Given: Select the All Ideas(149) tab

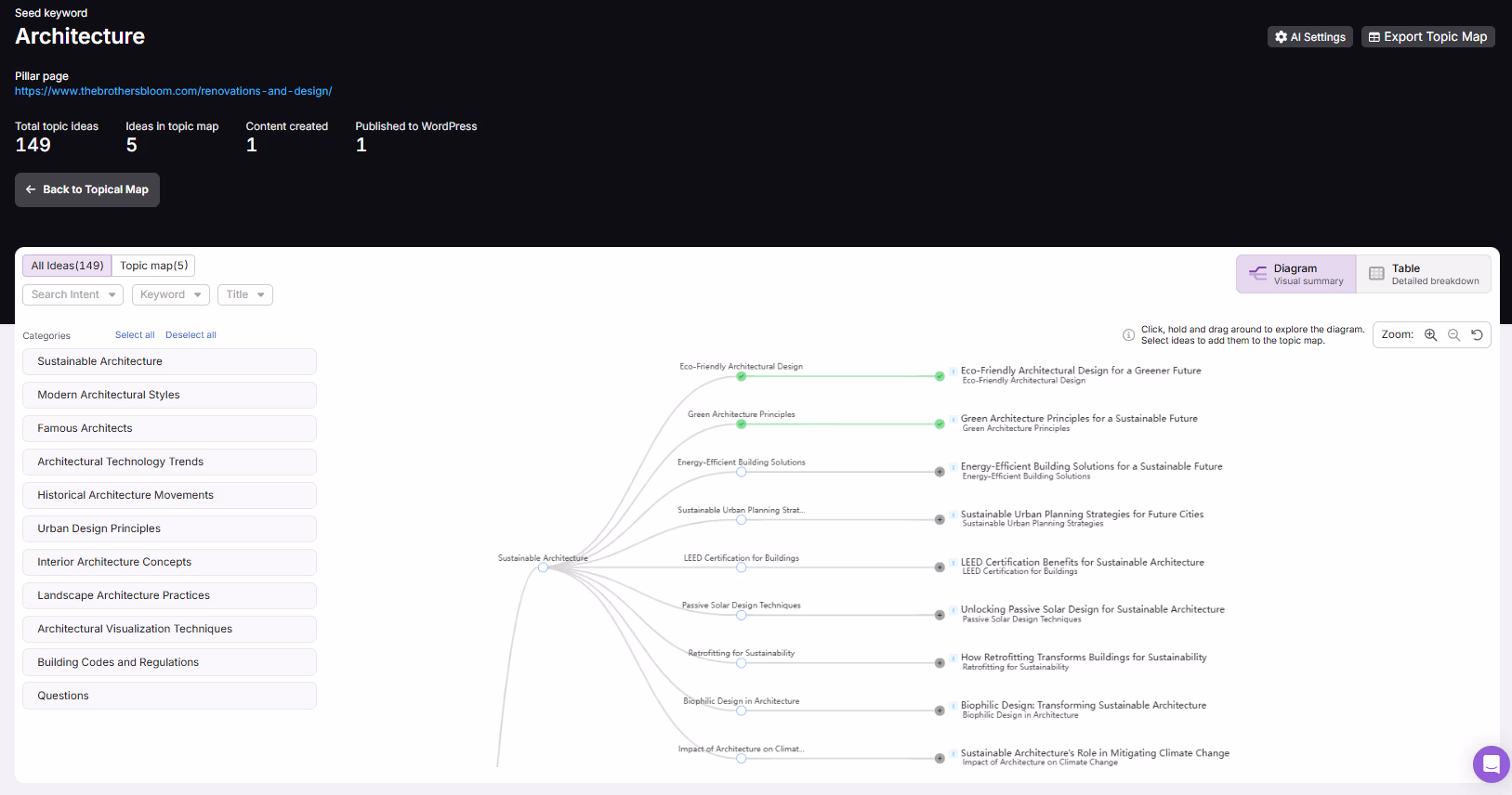Looking at the screenshot, I should coord(67,266).
